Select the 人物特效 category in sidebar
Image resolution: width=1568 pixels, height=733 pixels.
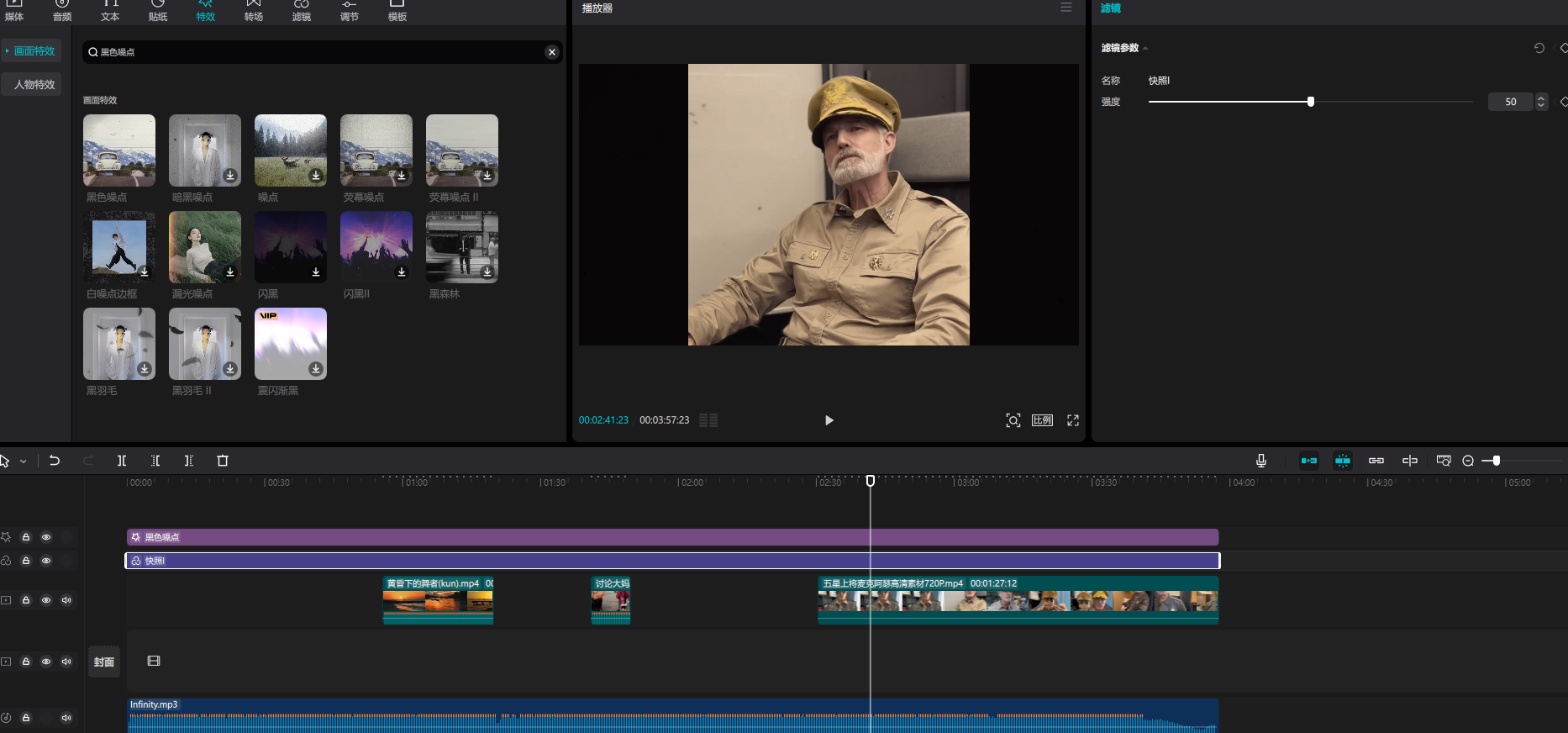[x=34, y=85]
